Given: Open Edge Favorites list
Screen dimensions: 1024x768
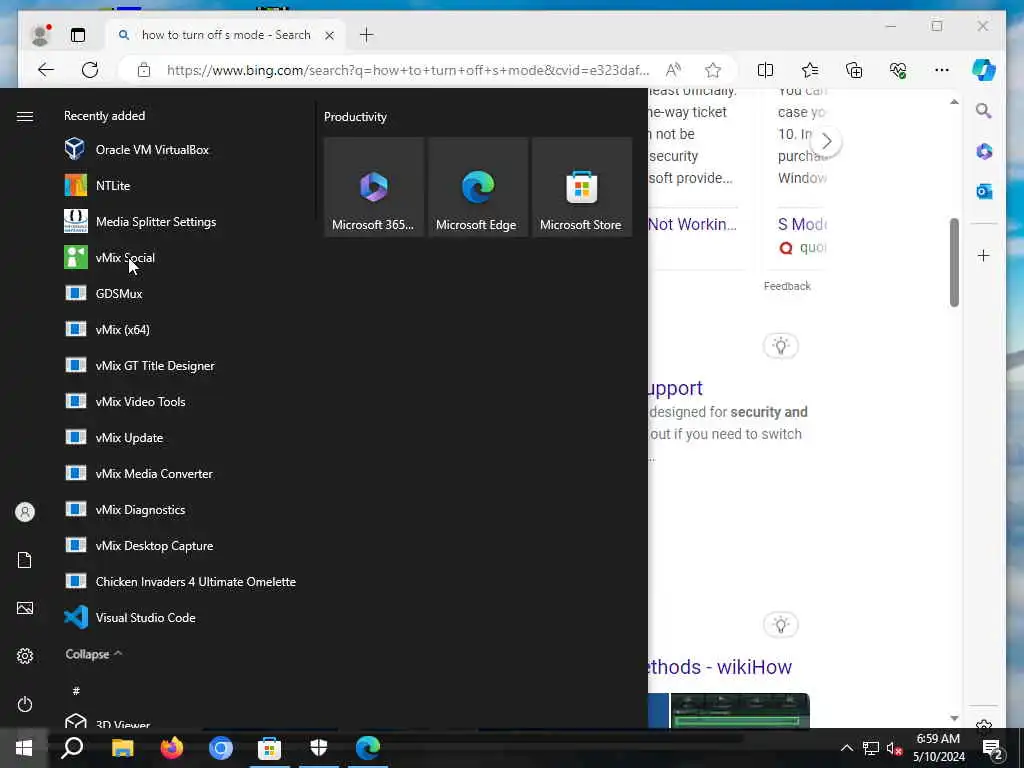Looking at the screenshot, I should 810,70.
